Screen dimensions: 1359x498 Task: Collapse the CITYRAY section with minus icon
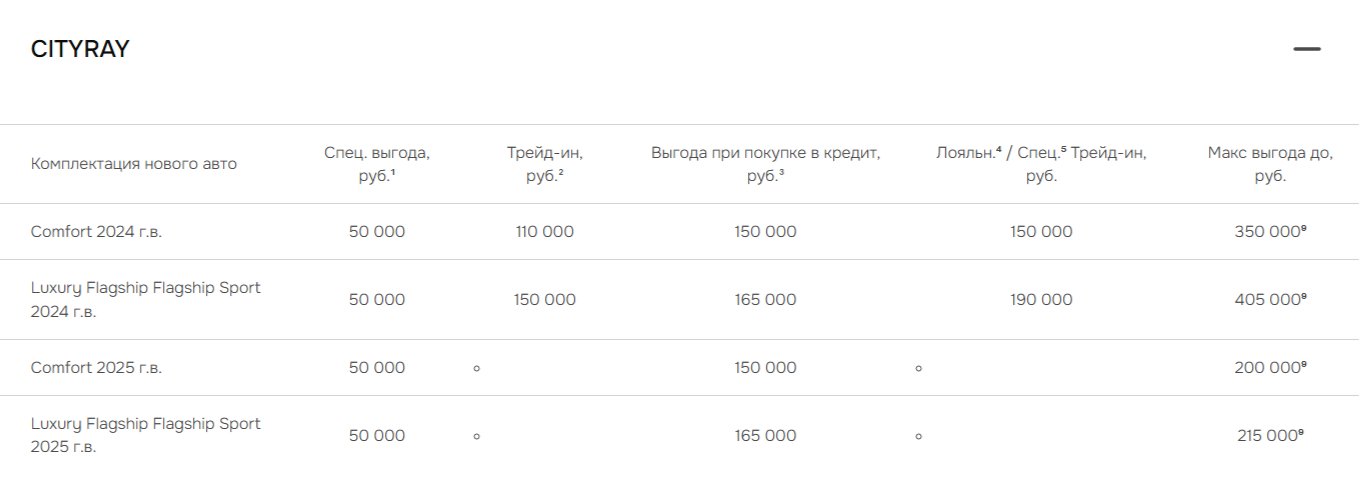(1306, 49)
